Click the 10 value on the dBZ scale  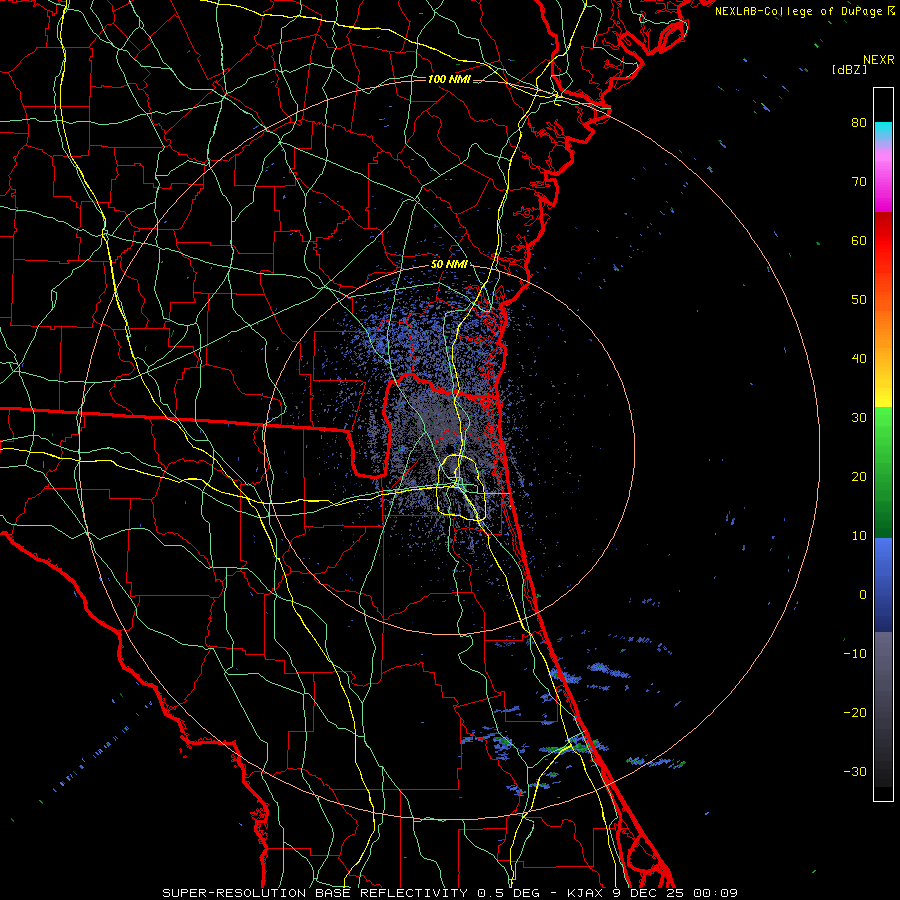point(859,536)
